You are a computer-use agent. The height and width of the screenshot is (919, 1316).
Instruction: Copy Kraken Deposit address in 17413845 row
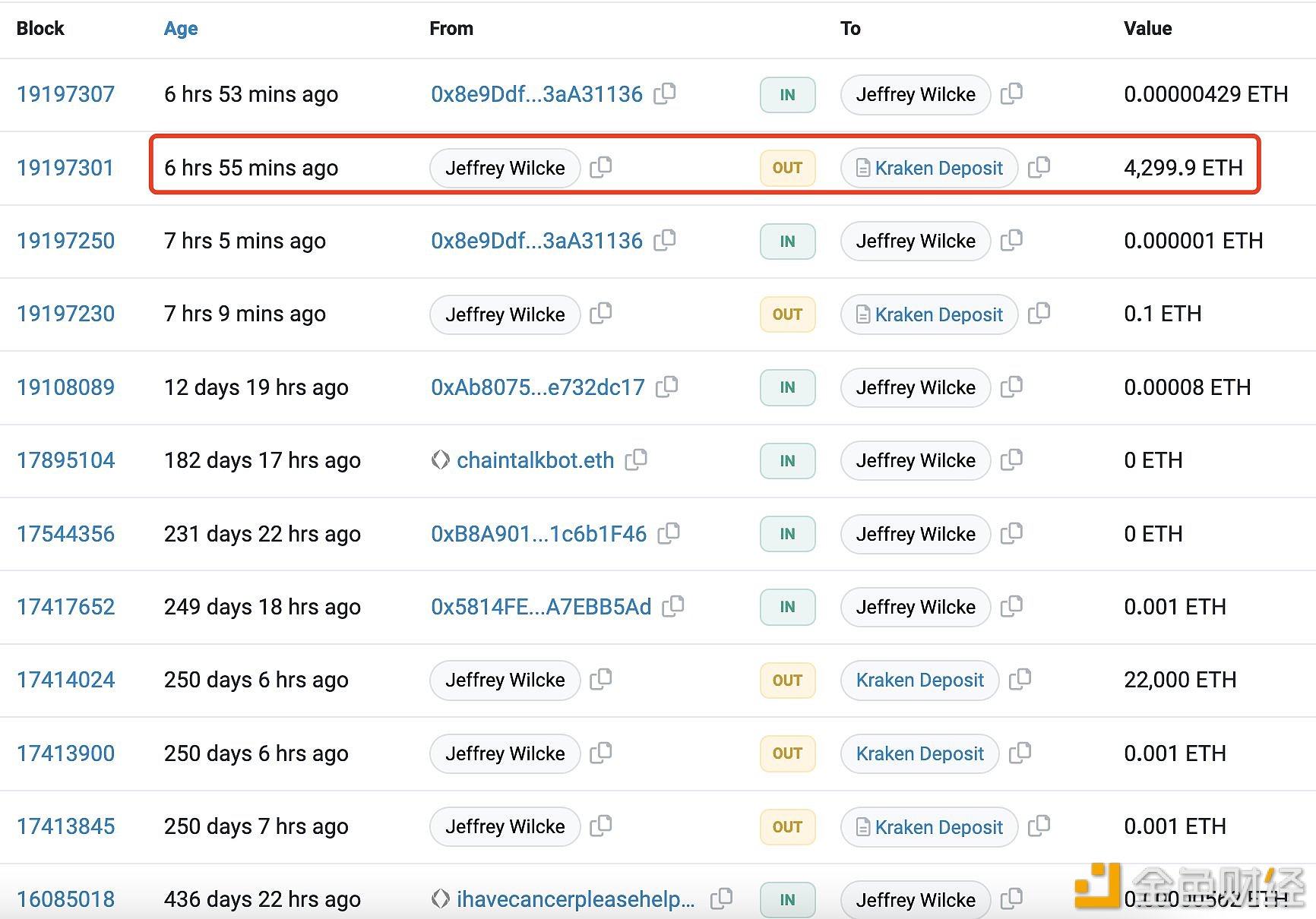[x=1039, y=826]
